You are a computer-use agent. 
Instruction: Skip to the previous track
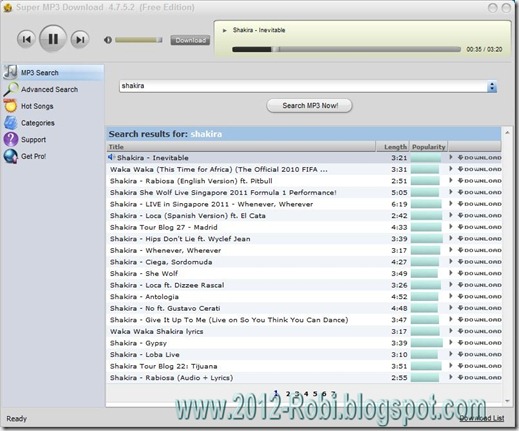coord(26,39)
